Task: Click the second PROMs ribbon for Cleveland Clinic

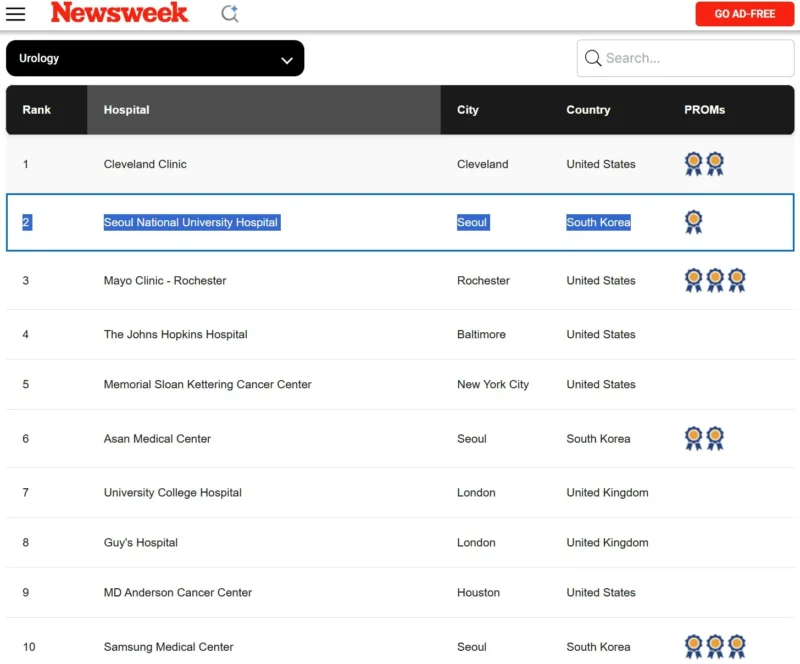Action: [x=715, y=164]
